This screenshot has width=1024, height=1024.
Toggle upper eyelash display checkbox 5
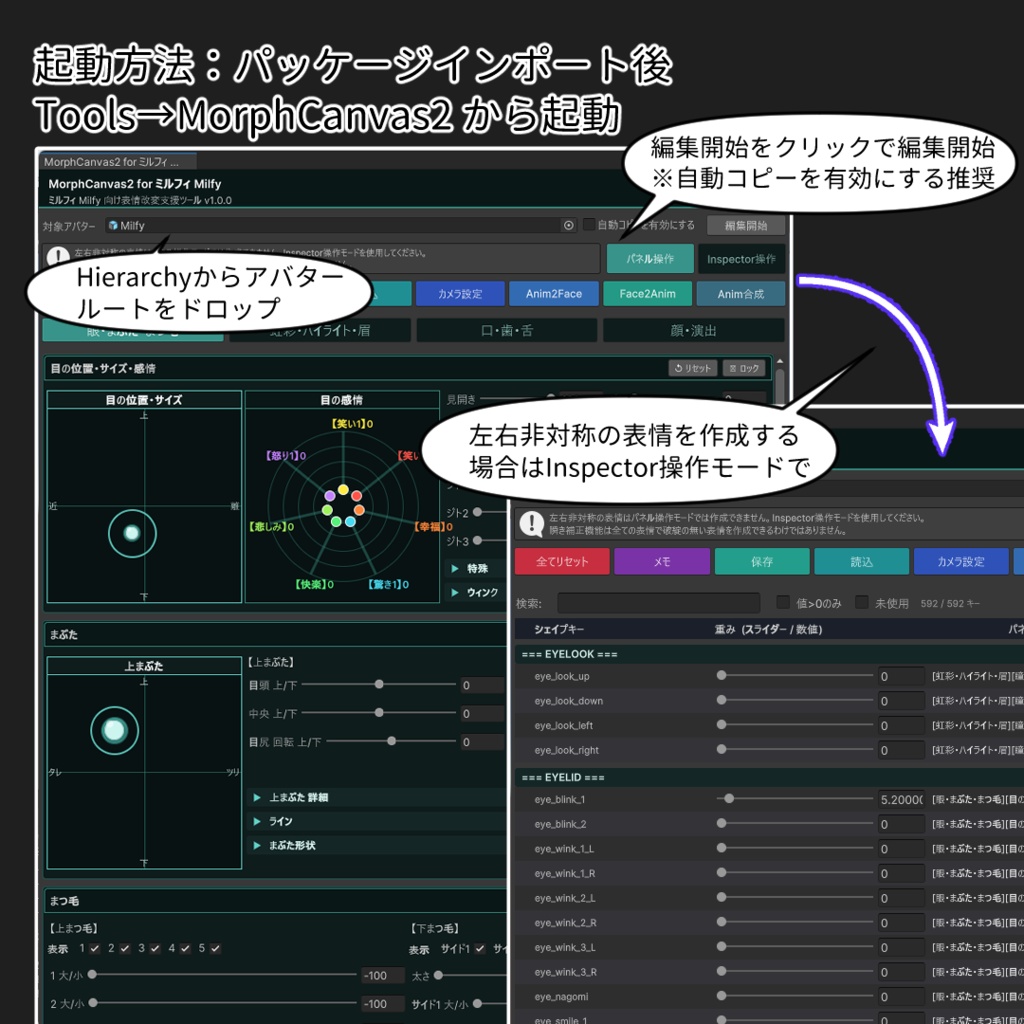click(216, 948)
